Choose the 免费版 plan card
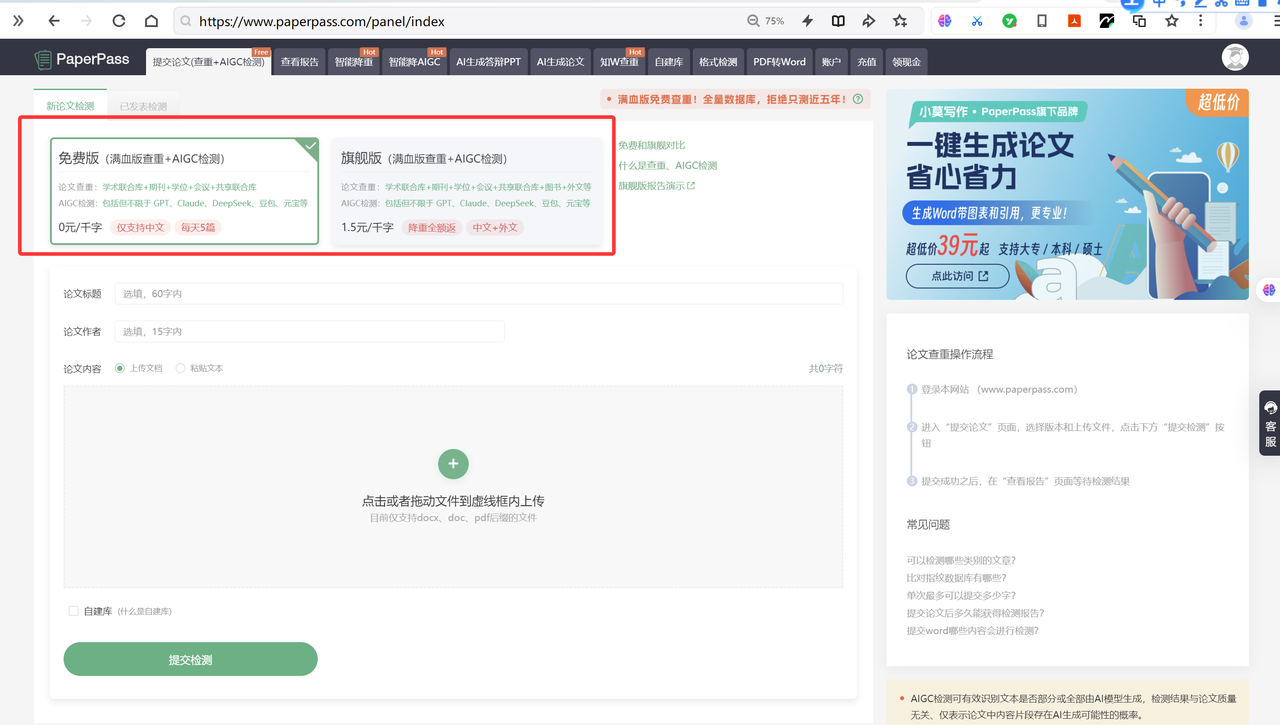 click(185, 191)
